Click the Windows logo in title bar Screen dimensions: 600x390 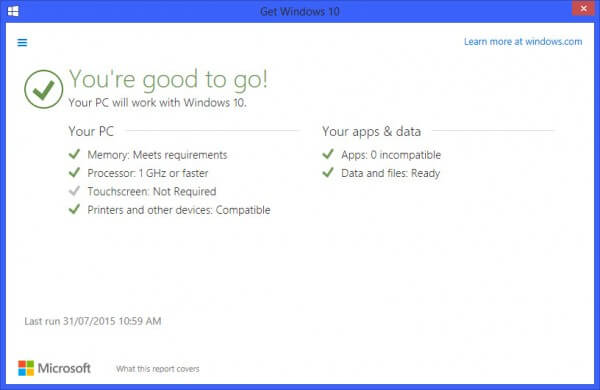click(x=13, y=11)
